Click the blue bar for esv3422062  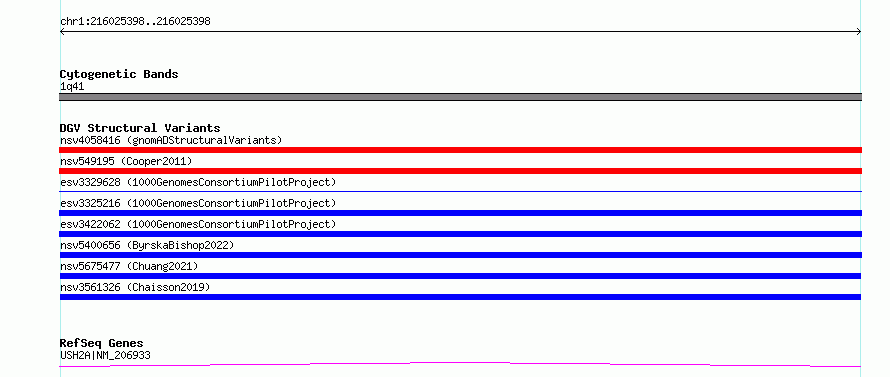(x=460, y=234)
